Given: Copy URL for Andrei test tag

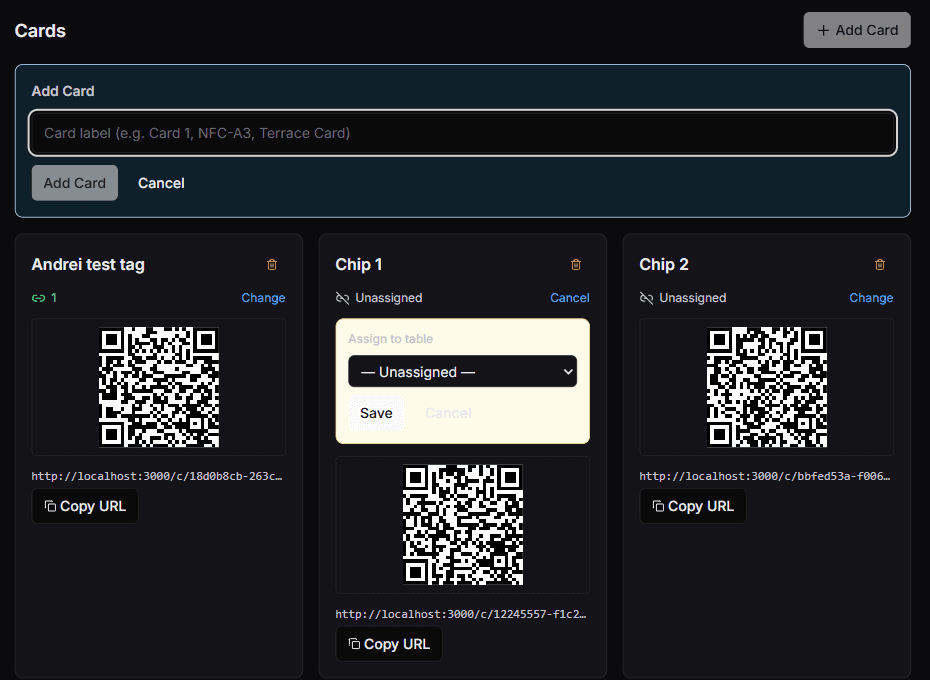Looking at the screenshot, I should point(85,506).
